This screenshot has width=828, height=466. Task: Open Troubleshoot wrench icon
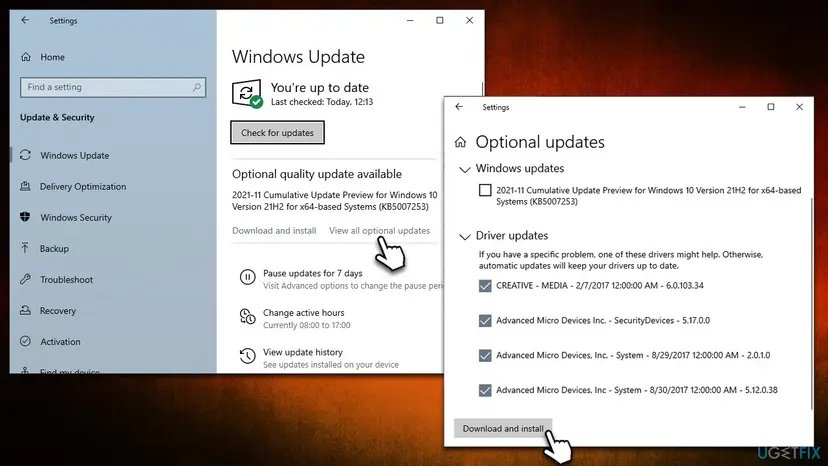pos(25,279)
